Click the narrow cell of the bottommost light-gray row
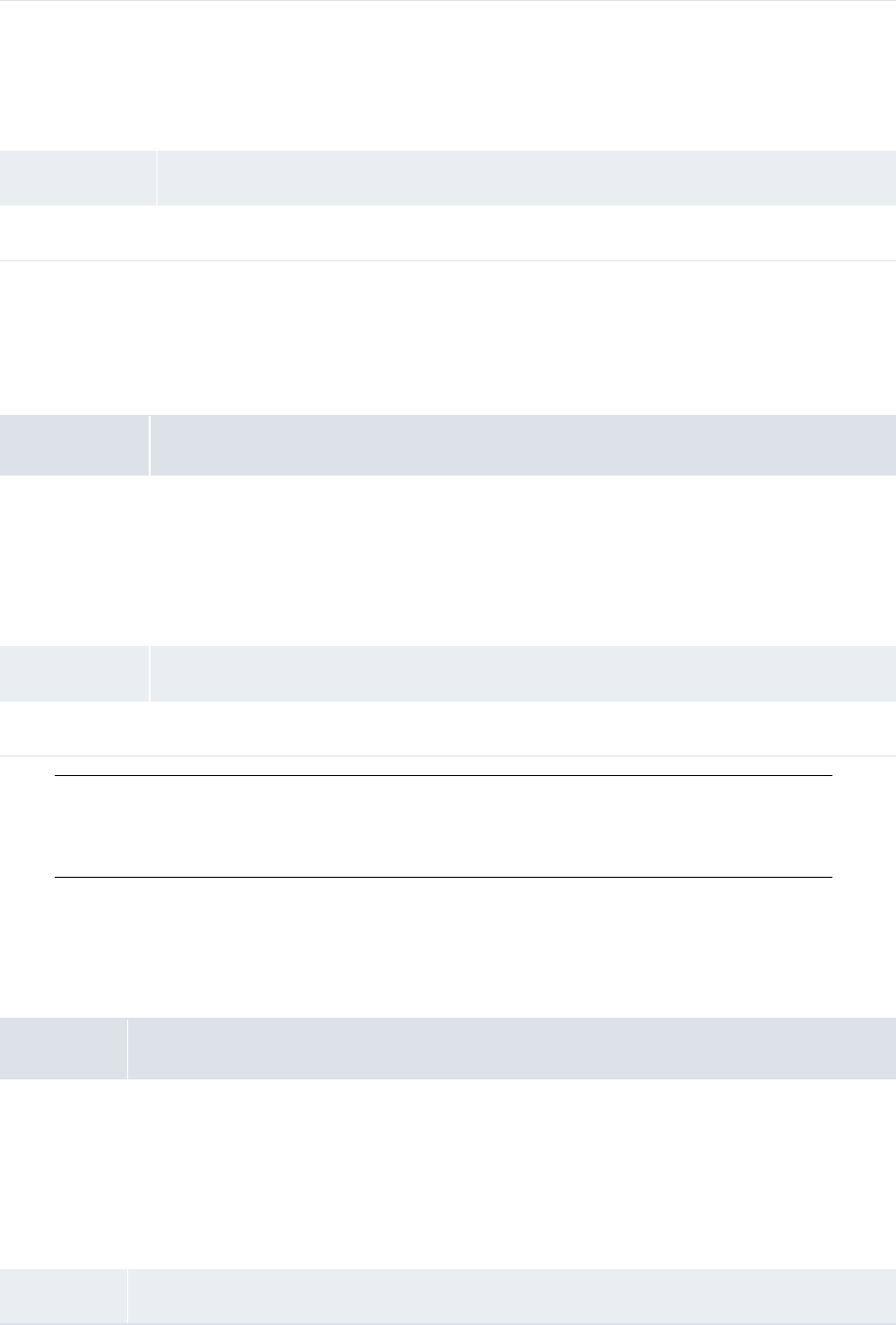896x1325 pixels. 63,1297
